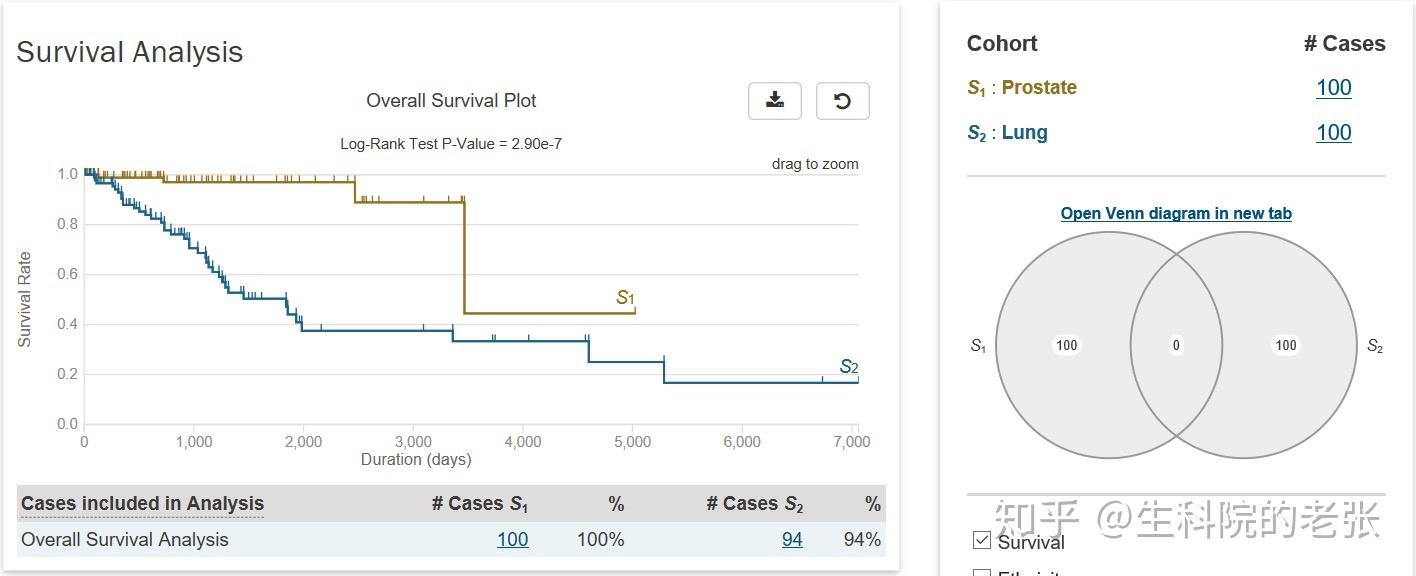Select the Venn diagram intersection showing 0

point(1176,345)
